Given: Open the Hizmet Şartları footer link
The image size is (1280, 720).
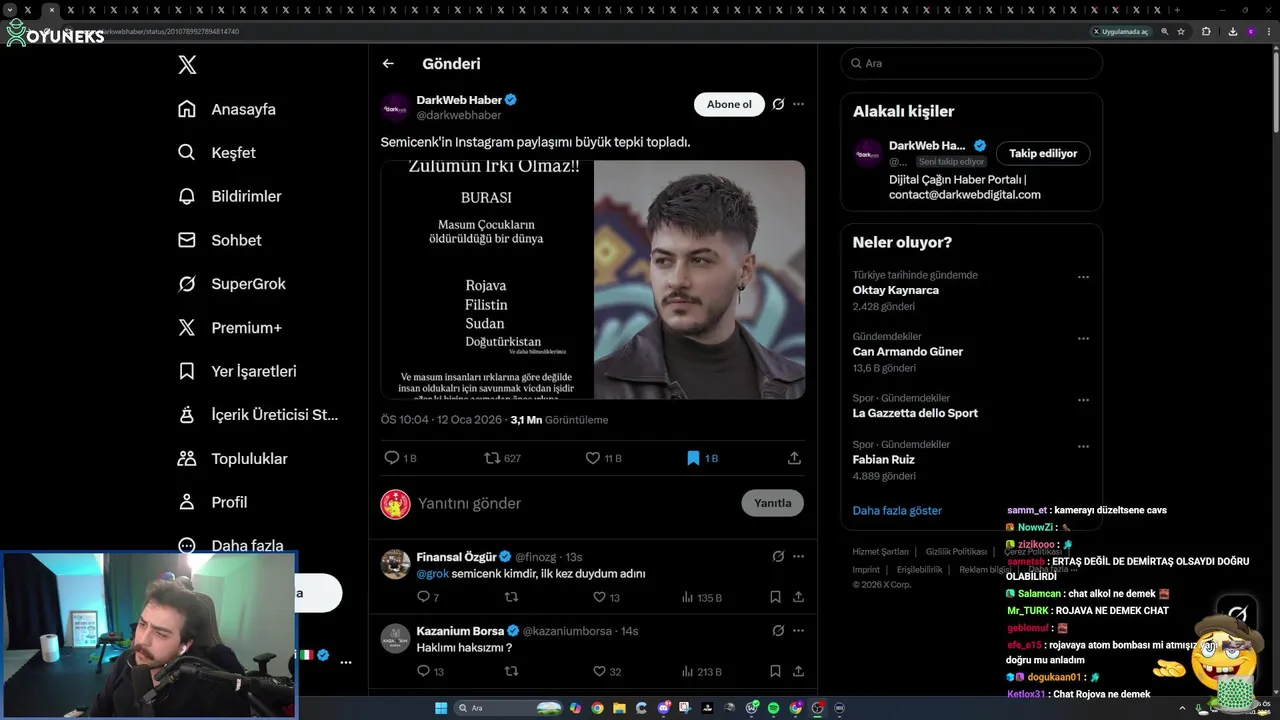Looking at the screenshot, I should (x=880, y=552).
